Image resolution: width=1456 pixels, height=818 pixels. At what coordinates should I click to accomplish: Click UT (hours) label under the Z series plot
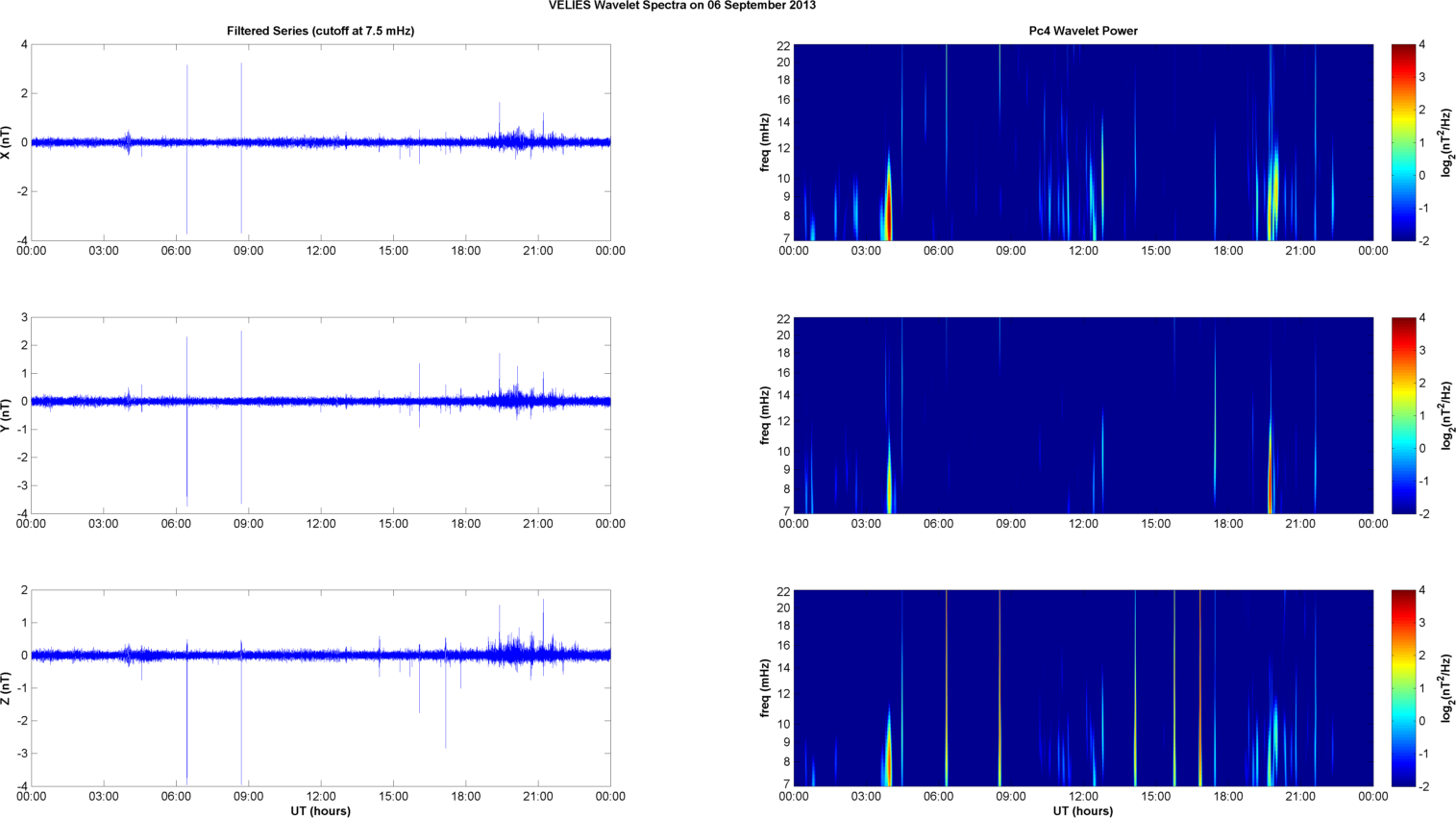pyautogui.click(x=320, y=811)
